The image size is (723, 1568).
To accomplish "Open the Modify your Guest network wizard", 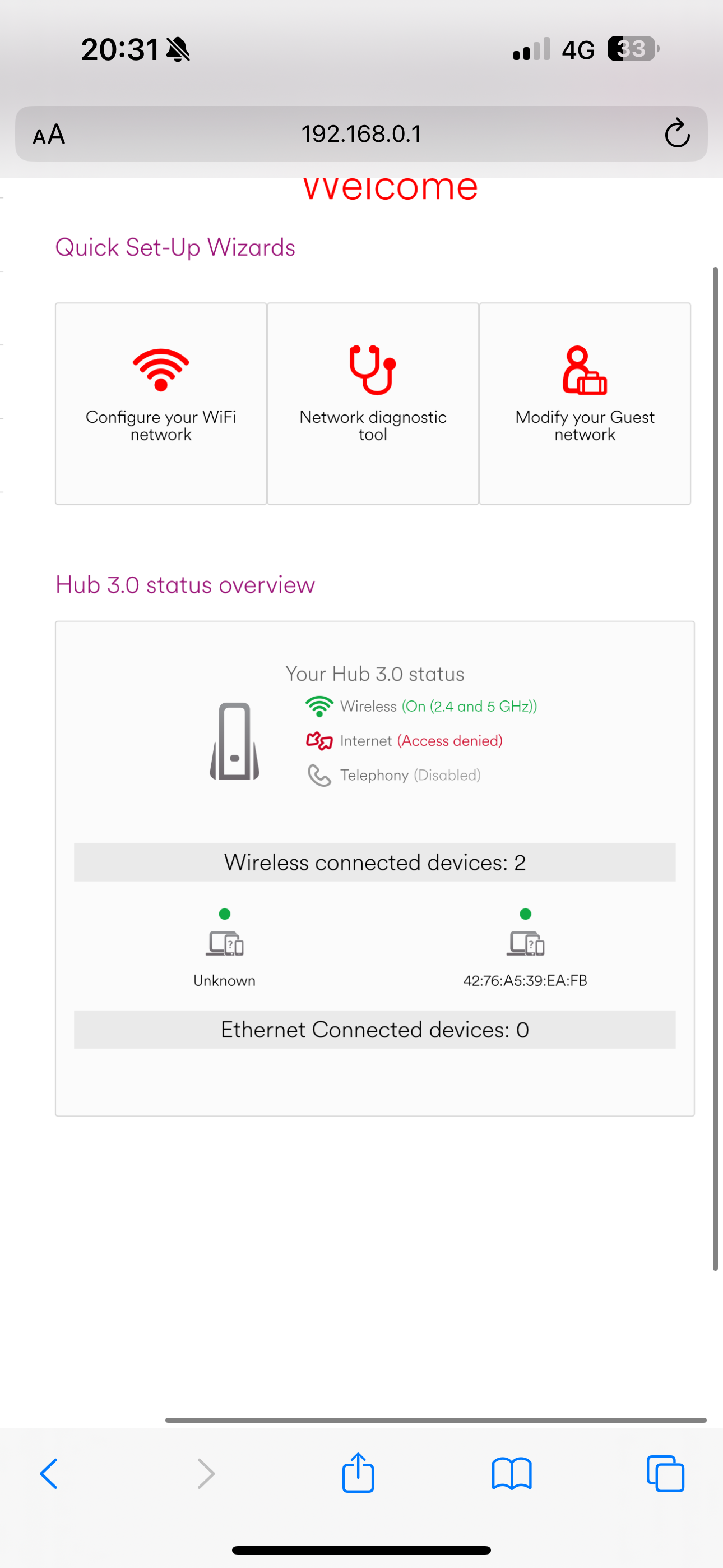I will coord(585,403).
